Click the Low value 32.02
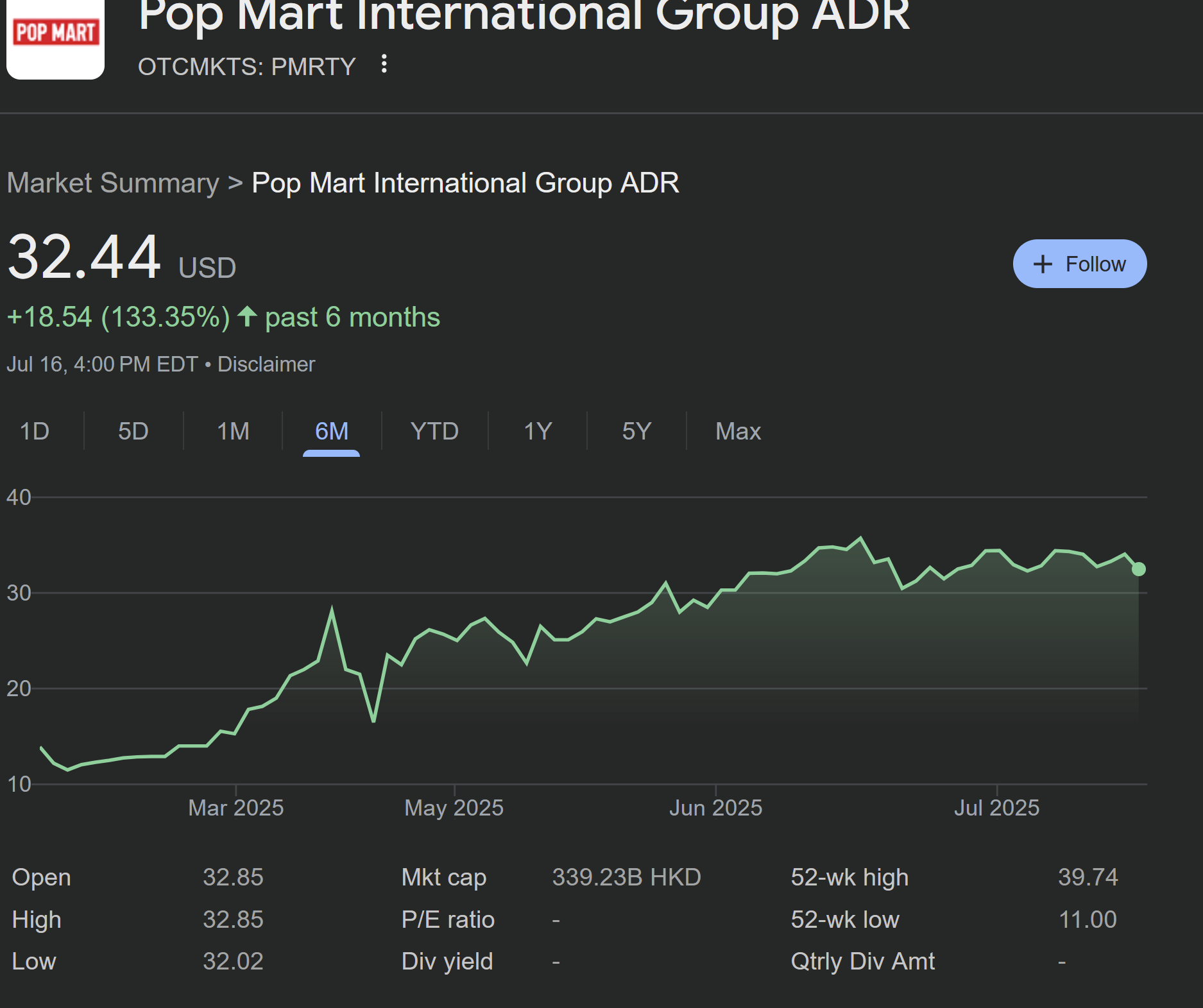This screenshot has height=1008, width=1203. pyautogui.click(x=234, y=961)
